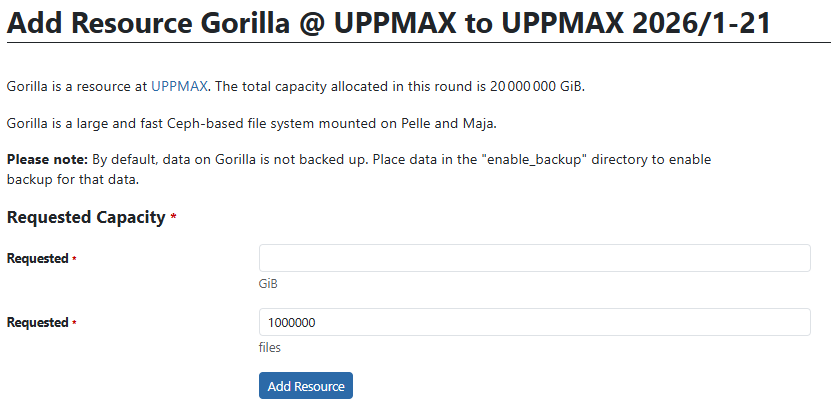This screenshot has height=414, width=831.
Task: Click the red asterisk beside Requested Capacity
Action: [174, 217]
